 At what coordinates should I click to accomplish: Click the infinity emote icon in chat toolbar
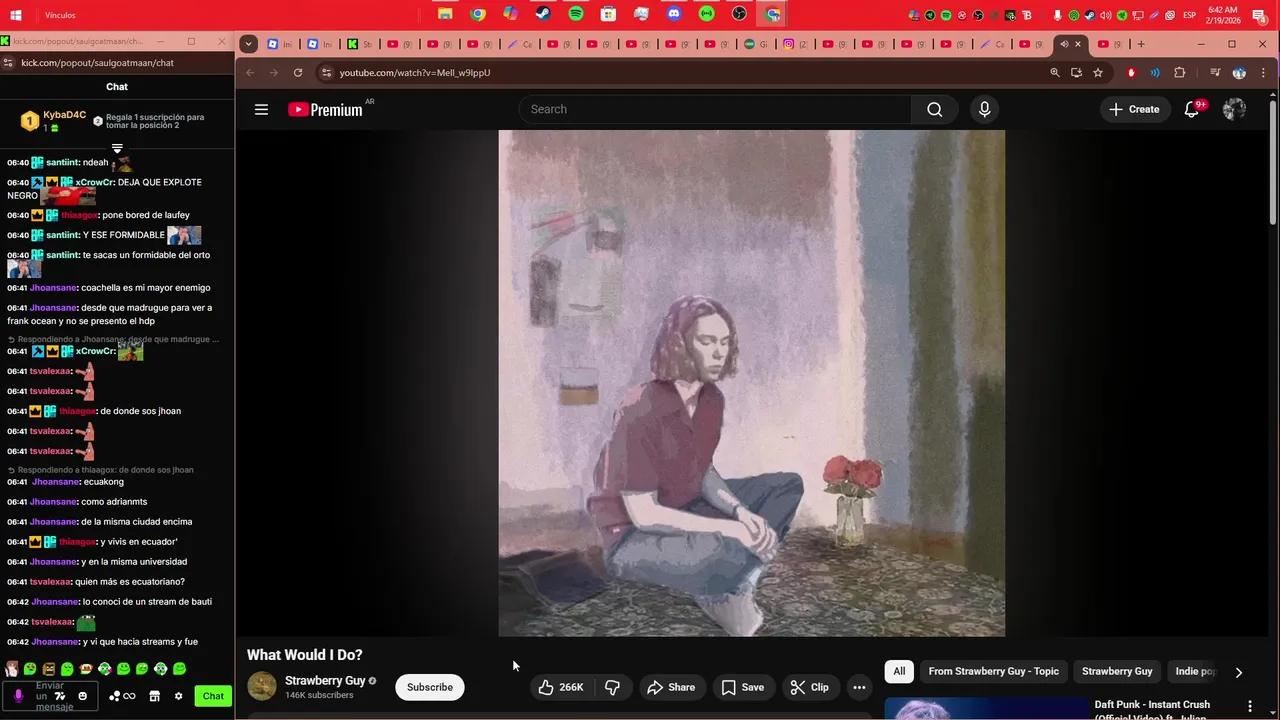coord(128,696)
